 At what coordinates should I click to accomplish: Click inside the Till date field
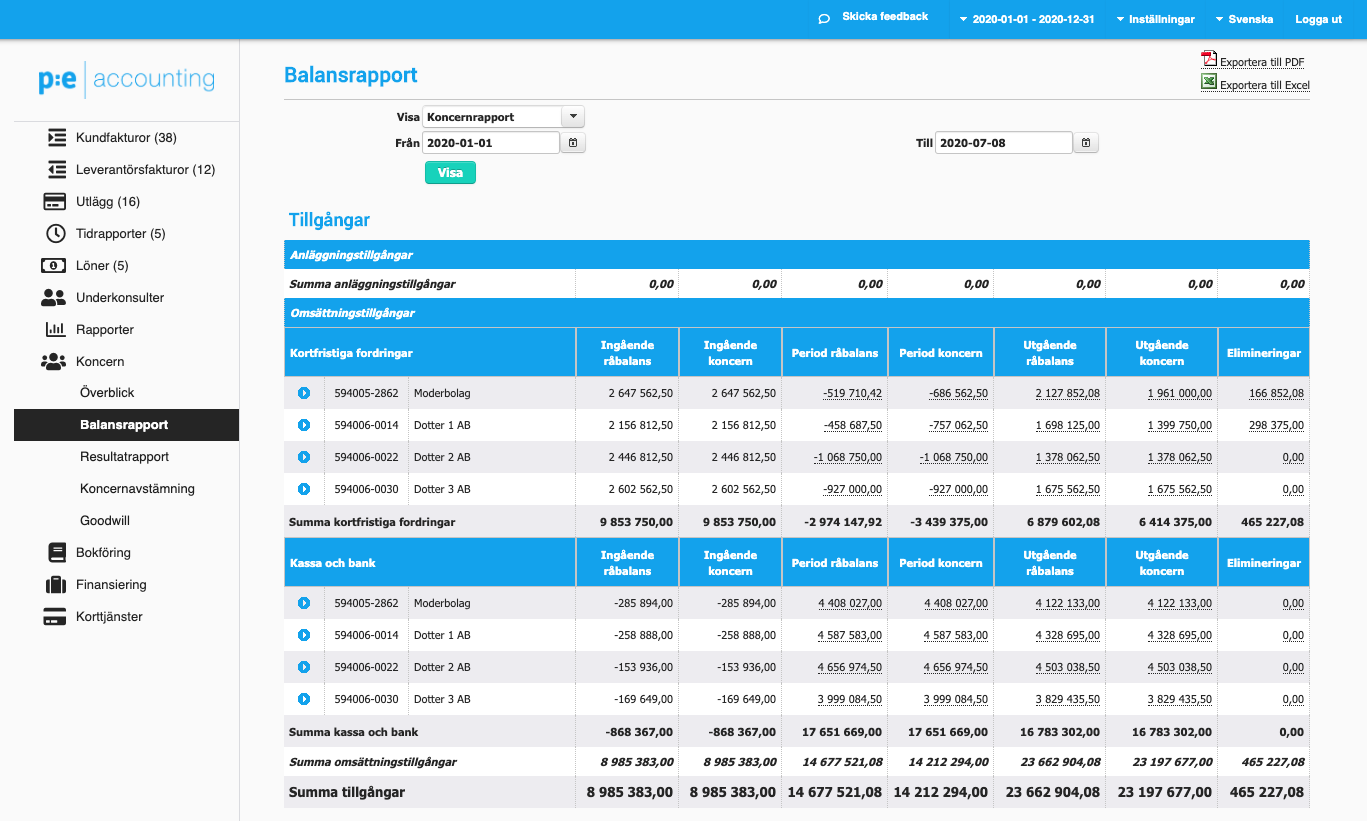click(x=1004, y=143)
